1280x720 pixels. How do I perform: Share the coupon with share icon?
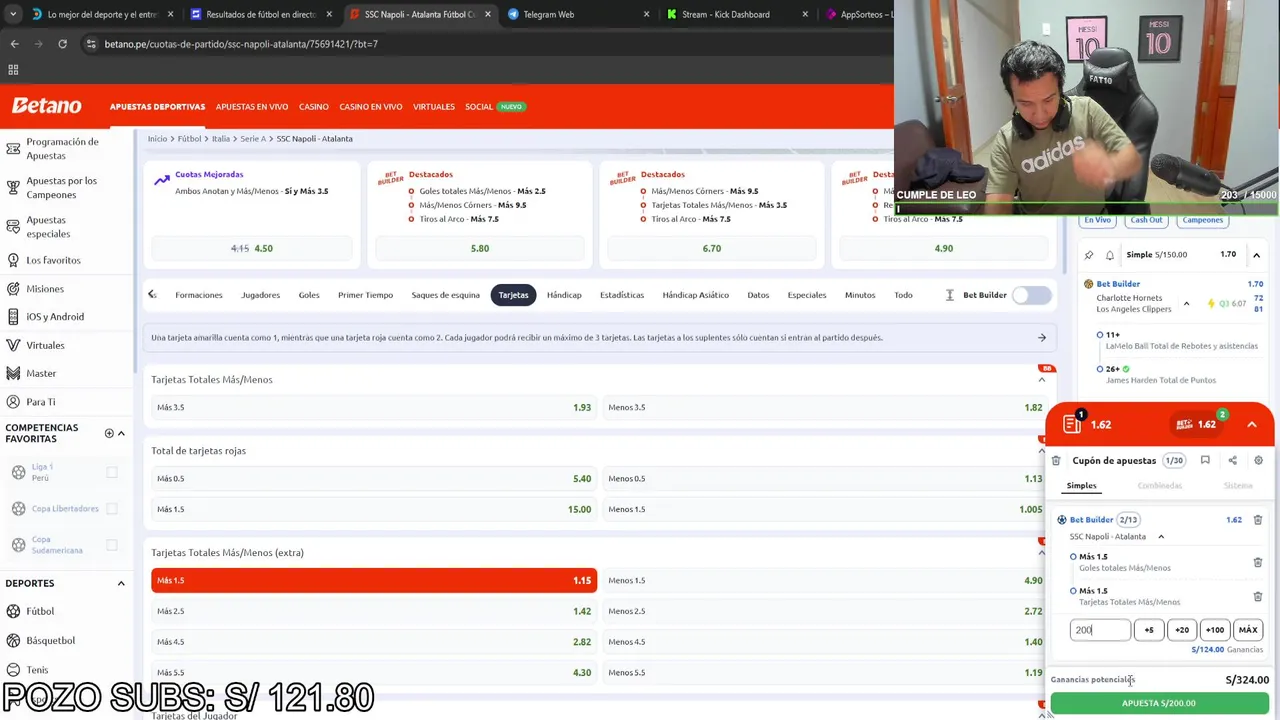pos(1232,461)
